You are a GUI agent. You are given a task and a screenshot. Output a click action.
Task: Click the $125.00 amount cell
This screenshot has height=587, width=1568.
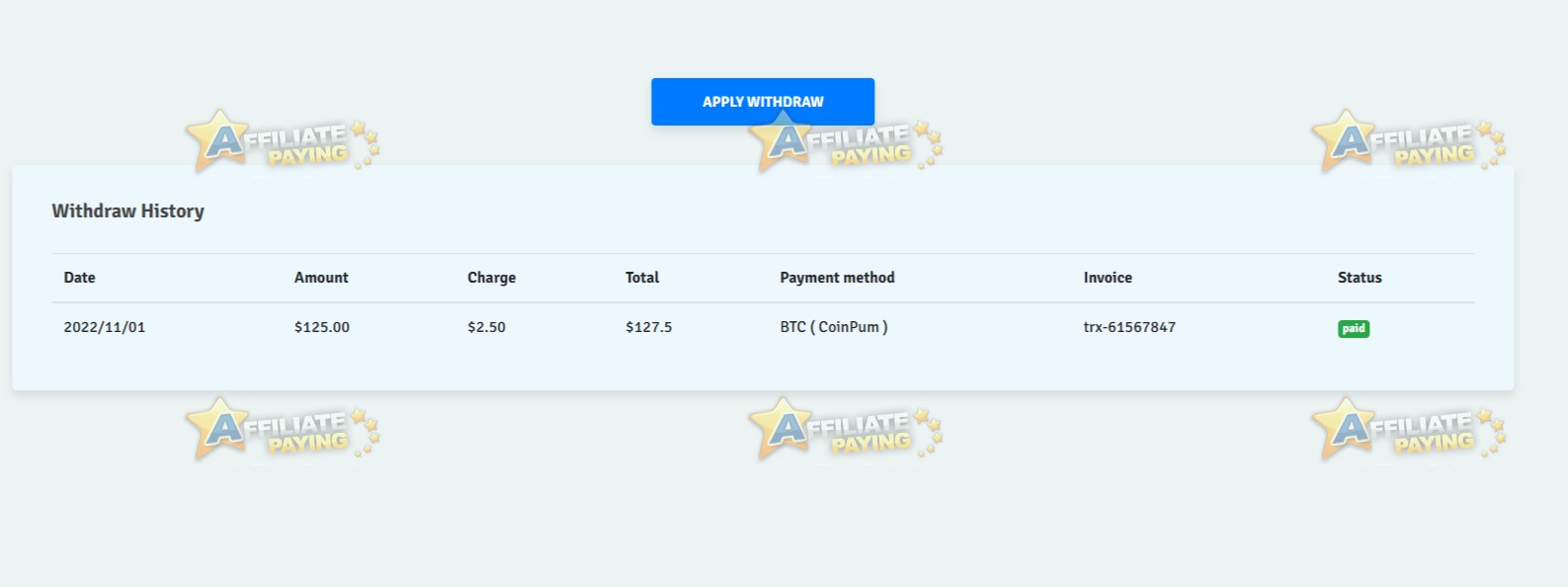[322, 327]
